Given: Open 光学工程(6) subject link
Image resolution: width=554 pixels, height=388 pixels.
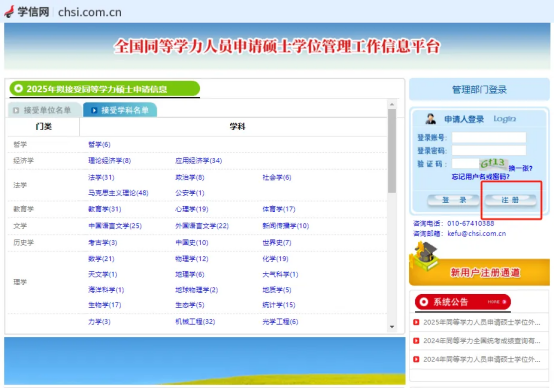Looking at the screenshot, I should click(x=280, y=322).
